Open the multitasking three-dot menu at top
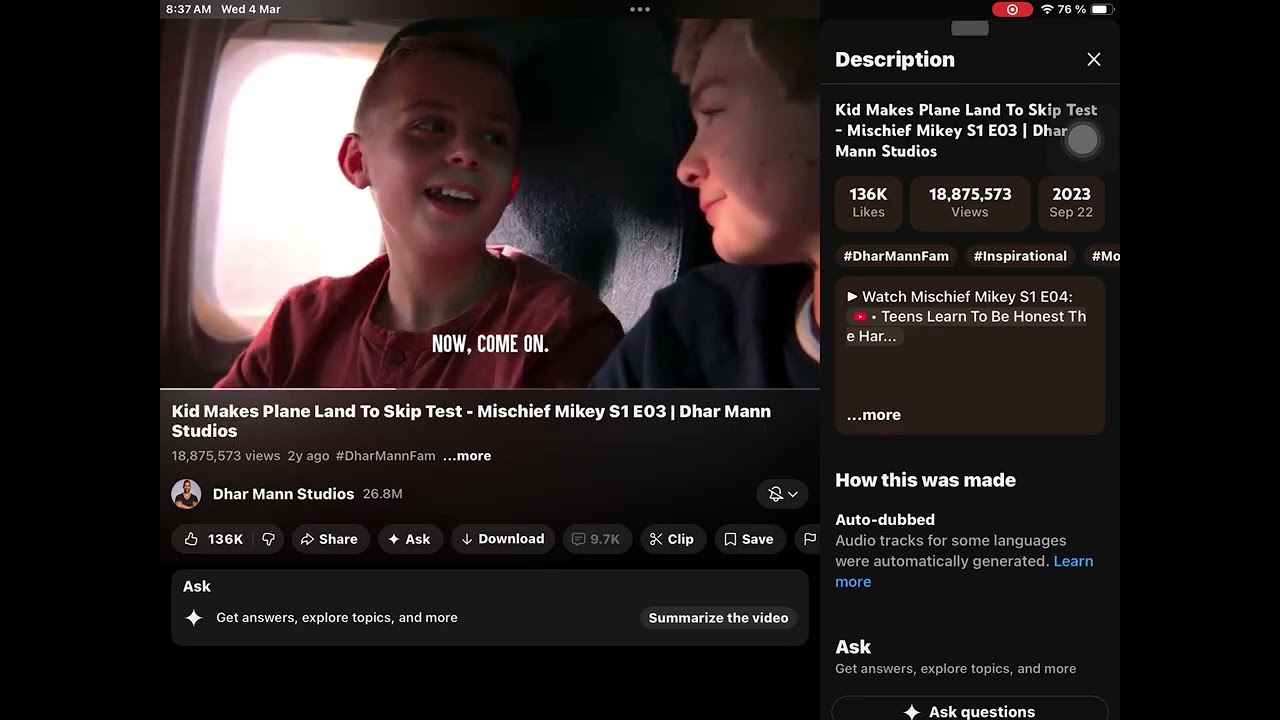 (640, 9)
